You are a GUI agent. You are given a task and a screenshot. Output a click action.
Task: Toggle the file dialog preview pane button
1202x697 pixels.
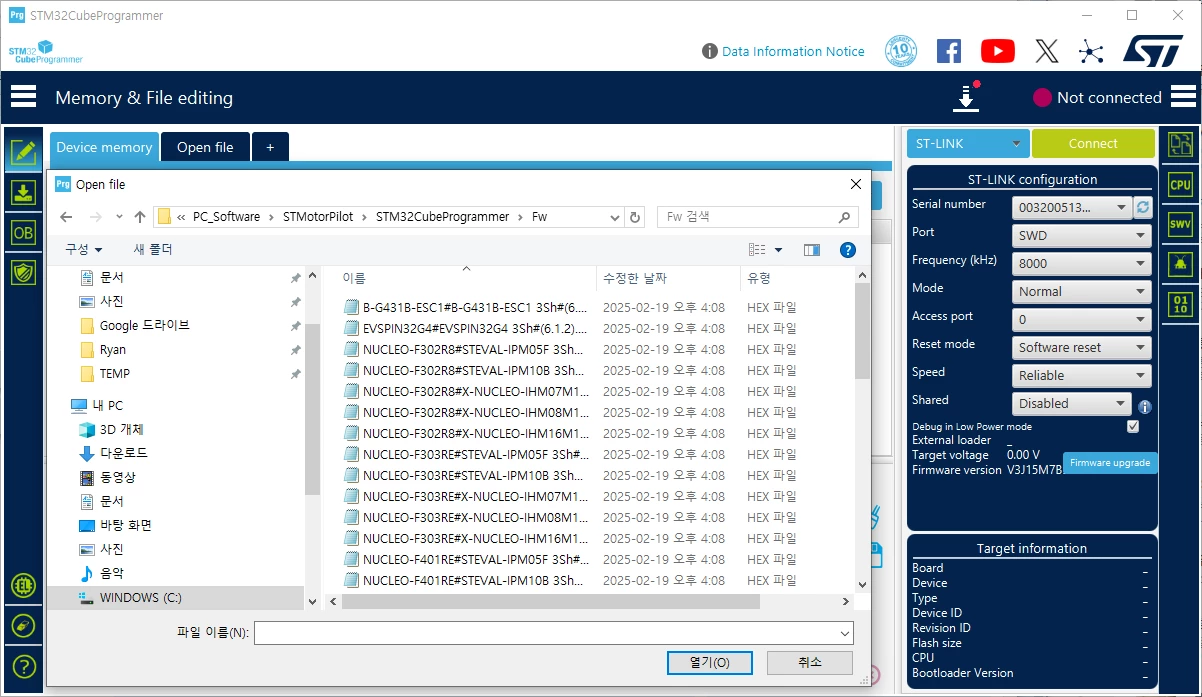coord(812,250)
